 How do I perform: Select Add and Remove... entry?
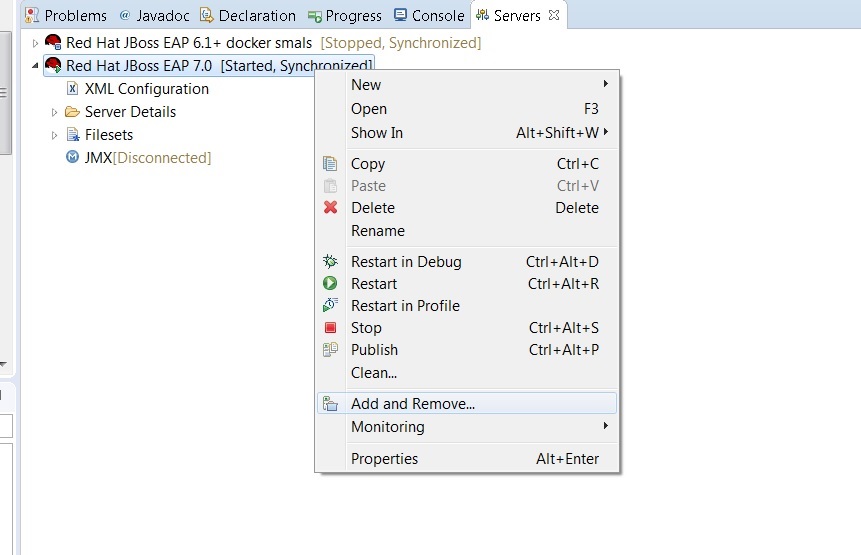pos(467,403)
